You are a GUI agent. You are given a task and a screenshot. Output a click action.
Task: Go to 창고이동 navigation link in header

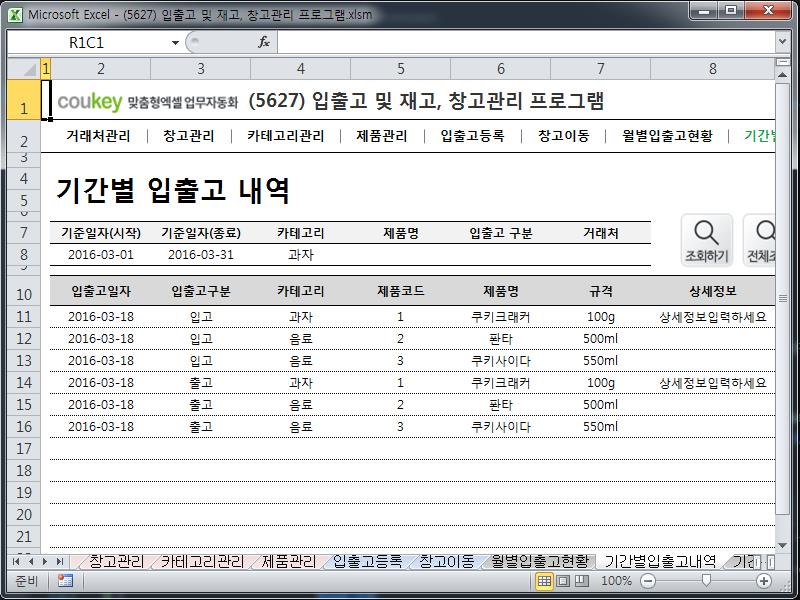pos(563,136)
